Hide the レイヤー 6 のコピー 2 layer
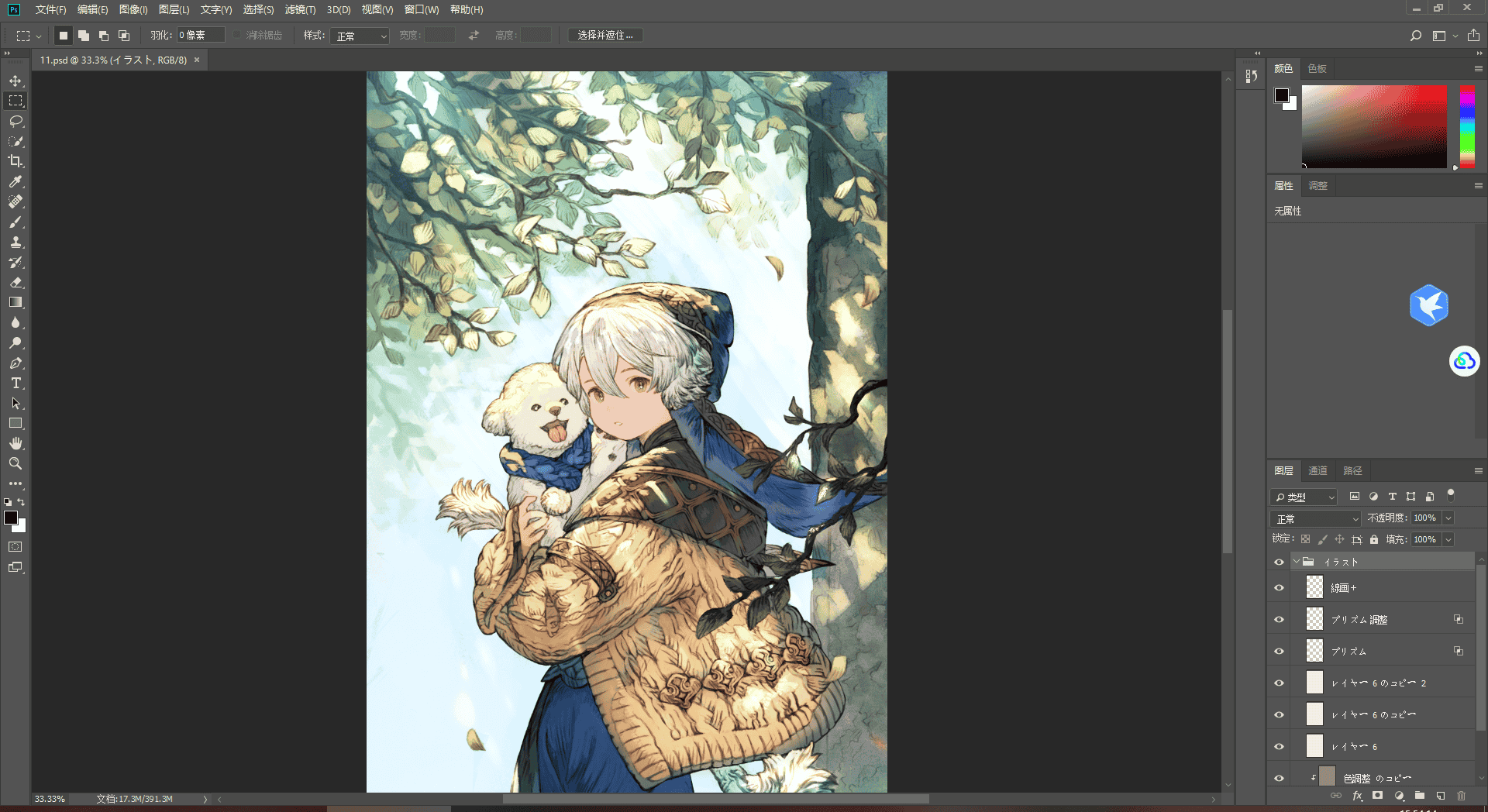Image resolution: width=1488 pixels, height=812 pixels. point(1280,683)
